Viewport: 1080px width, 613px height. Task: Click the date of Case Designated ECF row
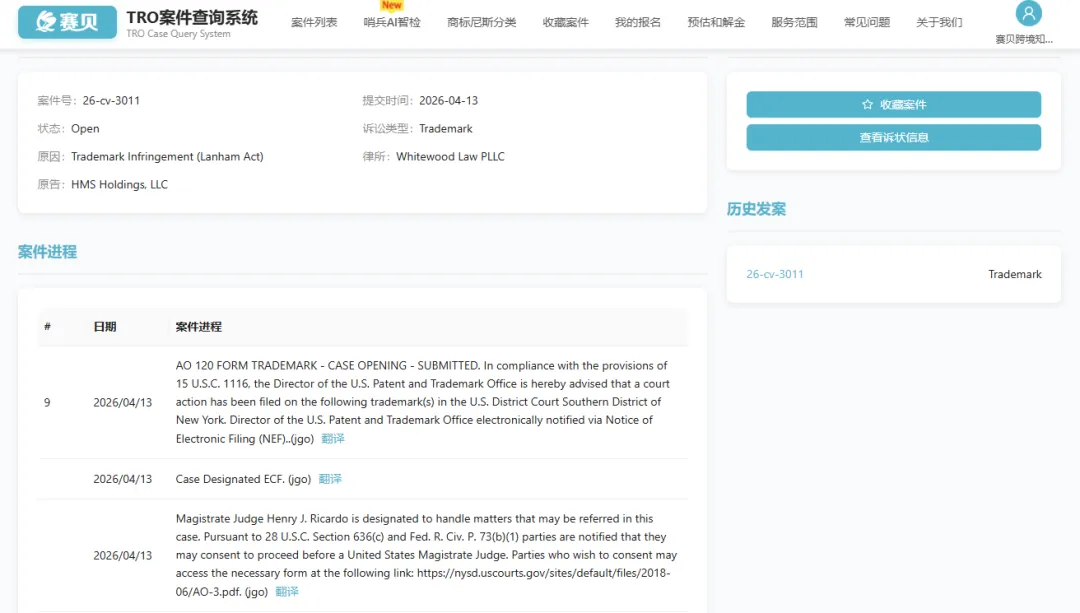(x=123, y=479)
